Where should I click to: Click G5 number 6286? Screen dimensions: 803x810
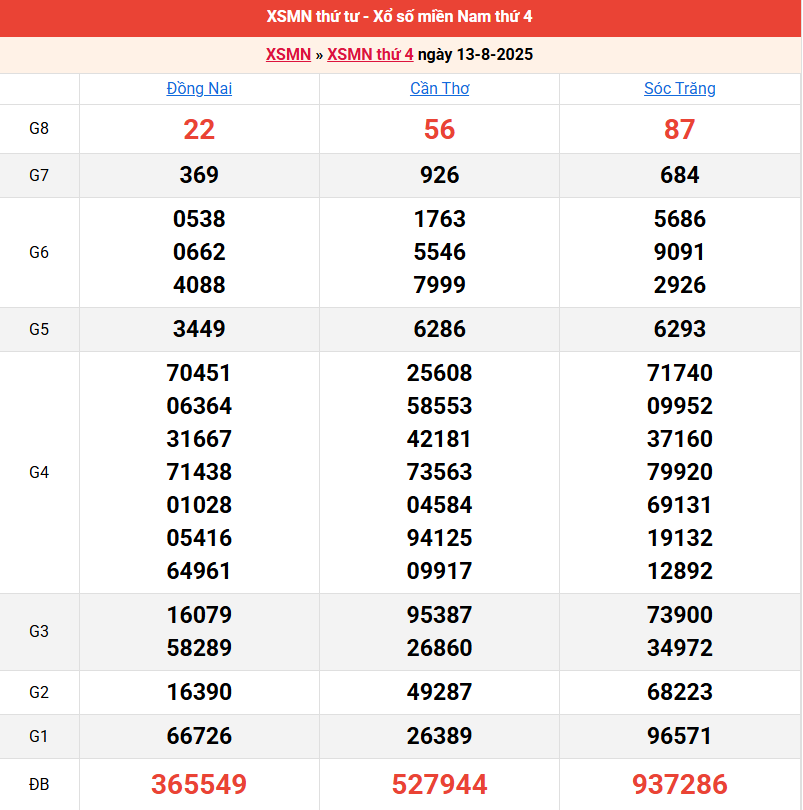point(439,329)
